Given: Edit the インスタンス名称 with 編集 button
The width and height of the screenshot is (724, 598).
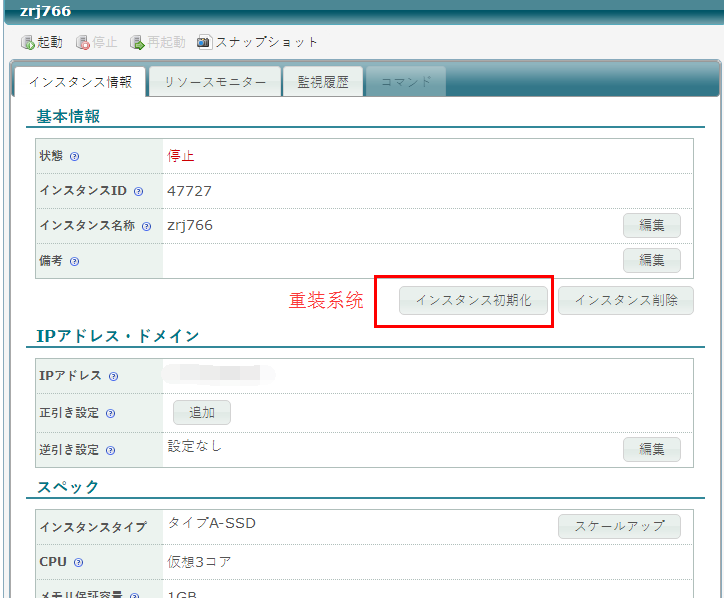Looking at the screenshot, I should pyautogui.click(x=652, y=225).
